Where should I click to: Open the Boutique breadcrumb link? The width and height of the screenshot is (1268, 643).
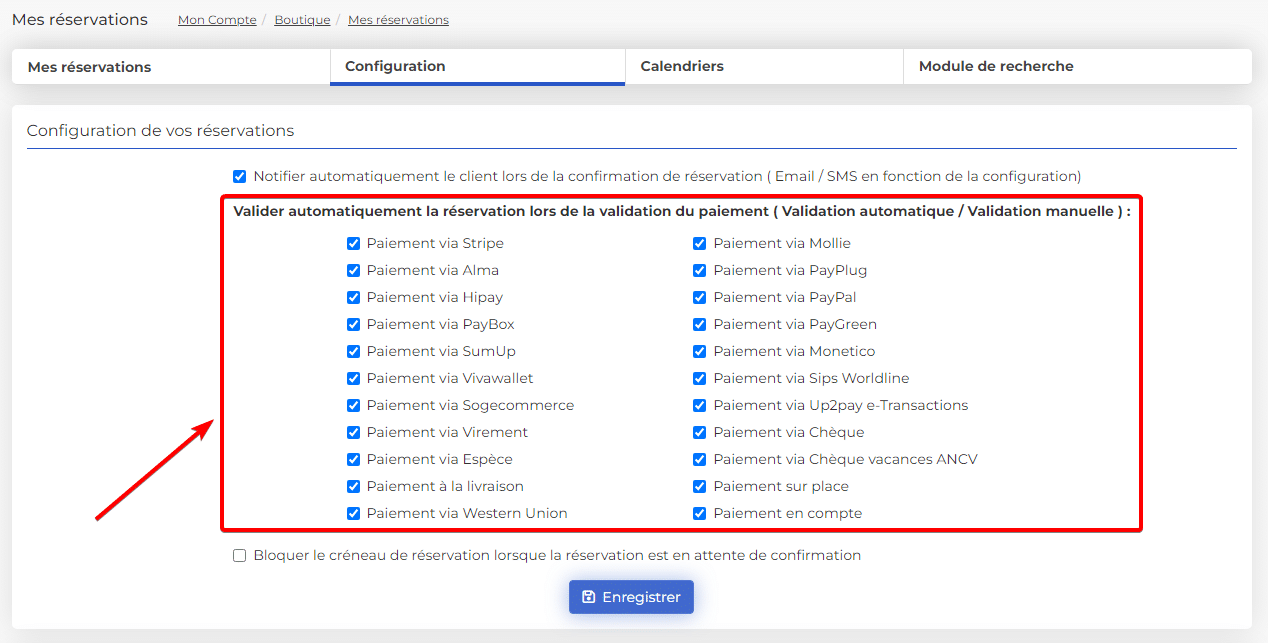[302, 20]
